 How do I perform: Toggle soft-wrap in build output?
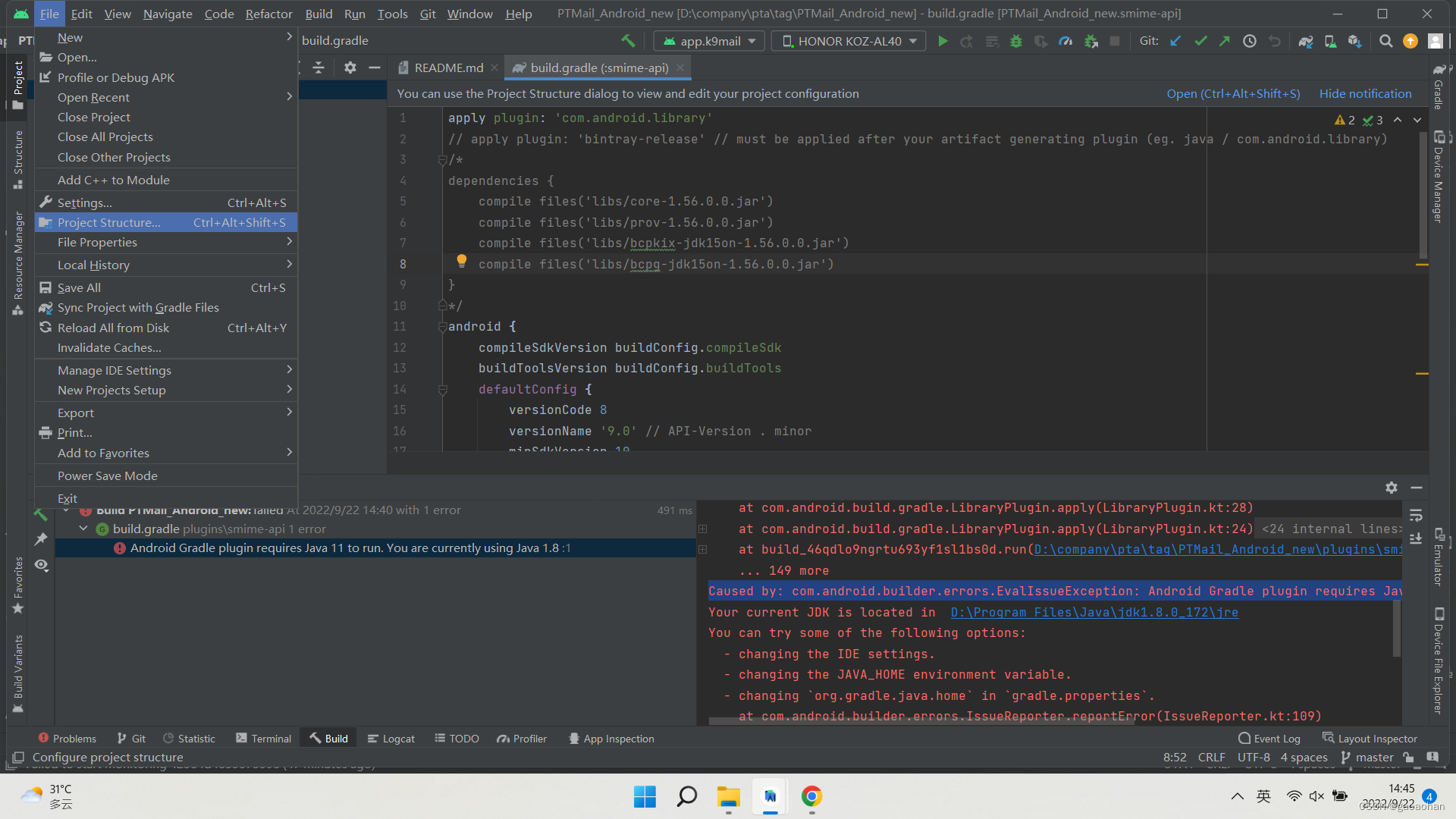(1416, 516)
